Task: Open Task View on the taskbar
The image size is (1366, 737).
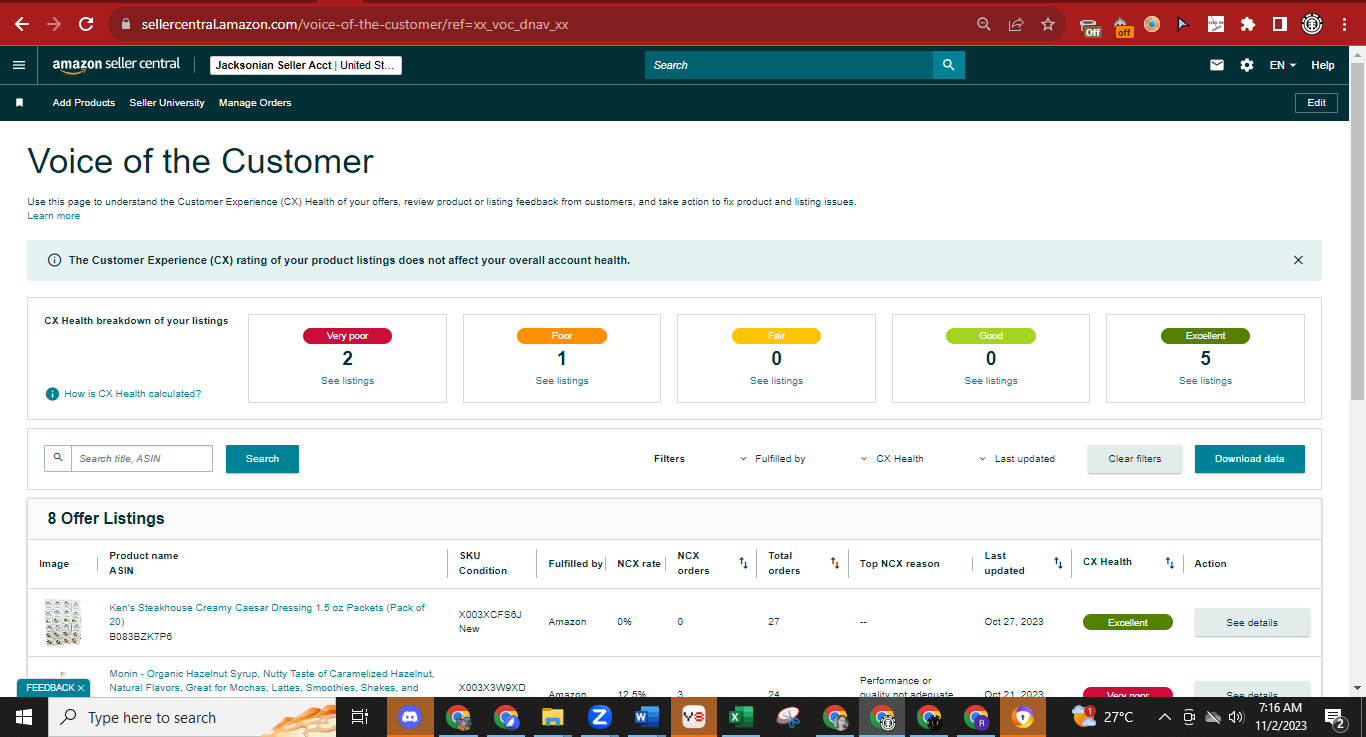Action: (360, 717)
